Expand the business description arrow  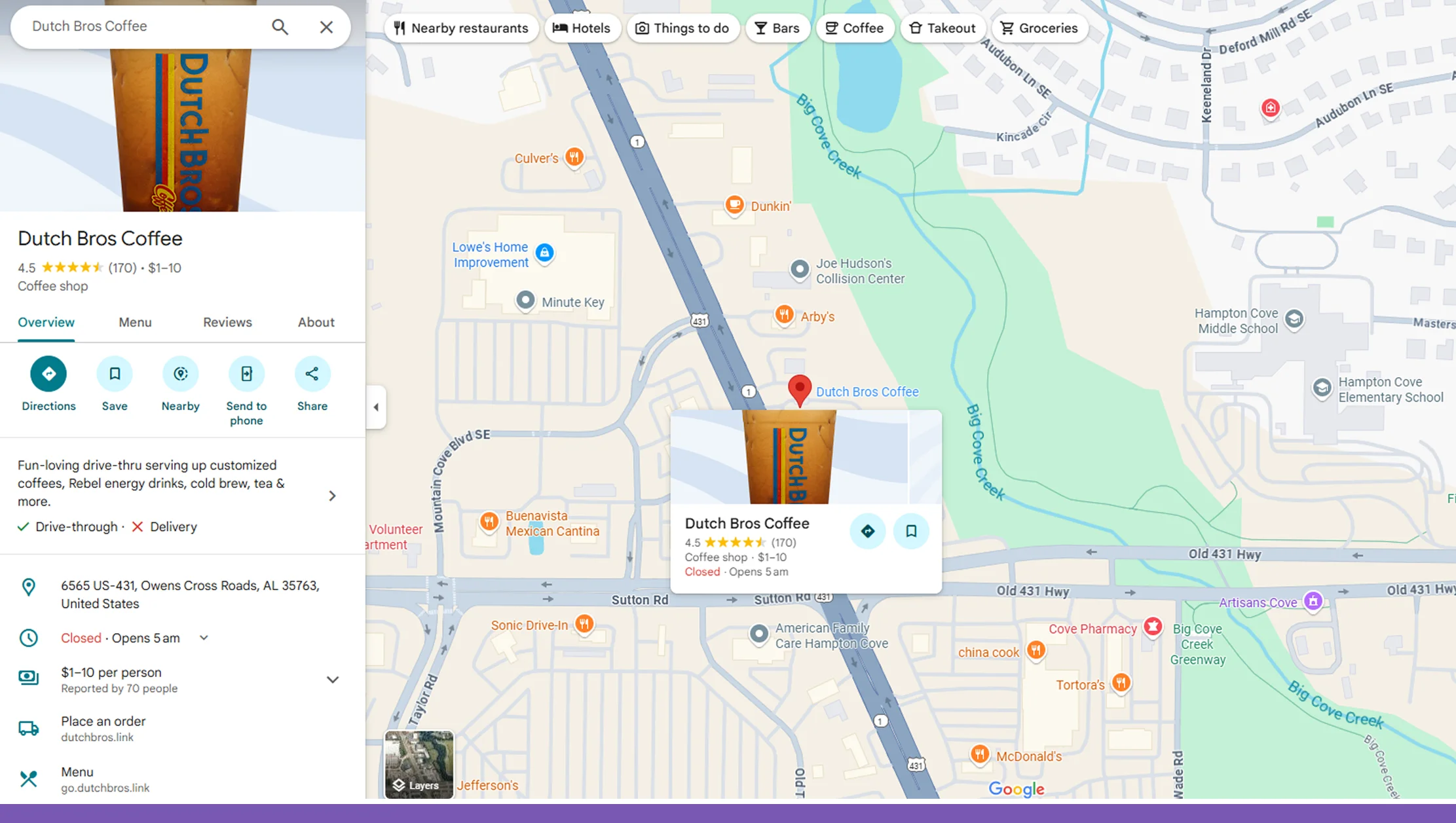coord(332,496)
